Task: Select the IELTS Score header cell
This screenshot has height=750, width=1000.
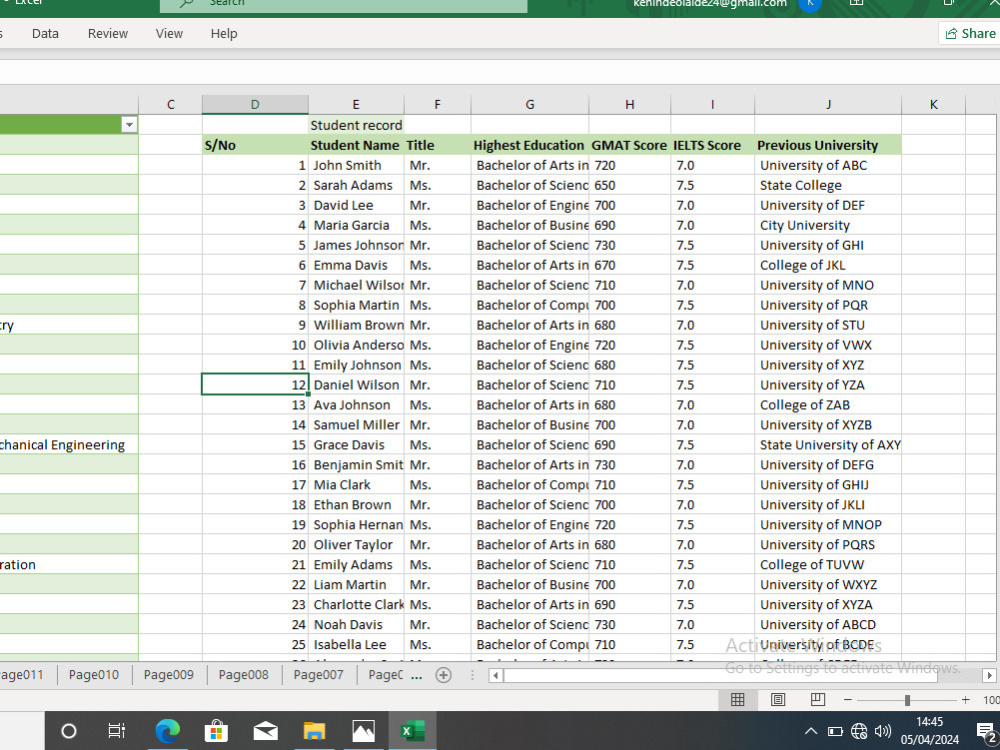Action: [712, 145]
